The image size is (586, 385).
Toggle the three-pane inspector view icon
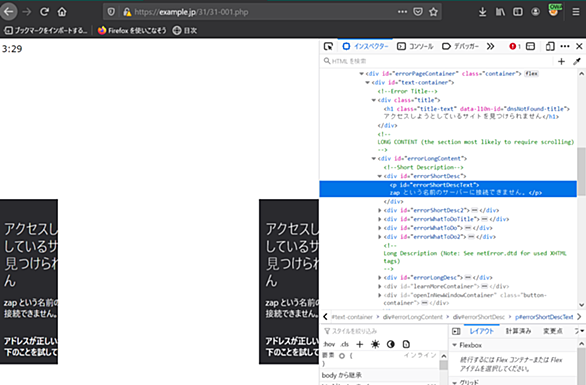pos(456,331)
